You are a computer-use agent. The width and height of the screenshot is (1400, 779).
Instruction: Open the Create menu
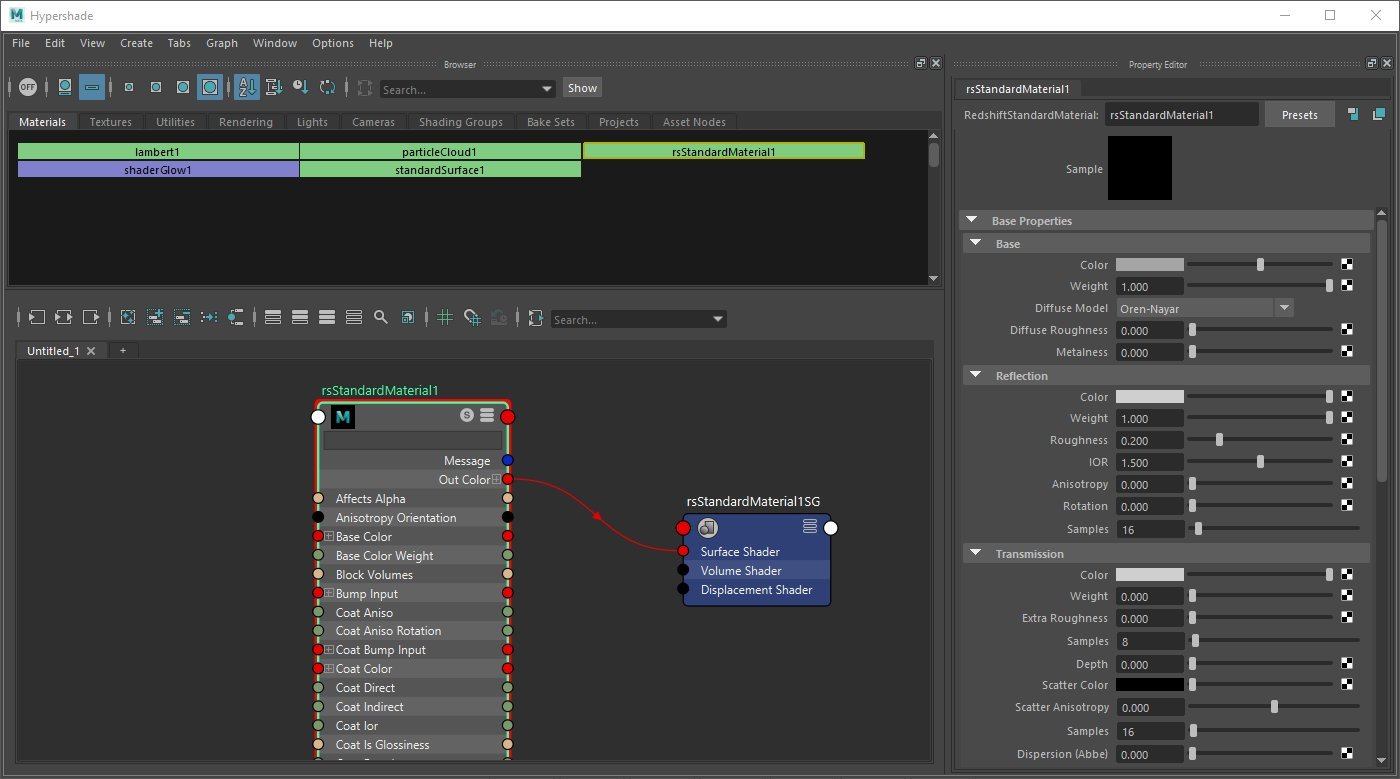(x=136, y=43)
